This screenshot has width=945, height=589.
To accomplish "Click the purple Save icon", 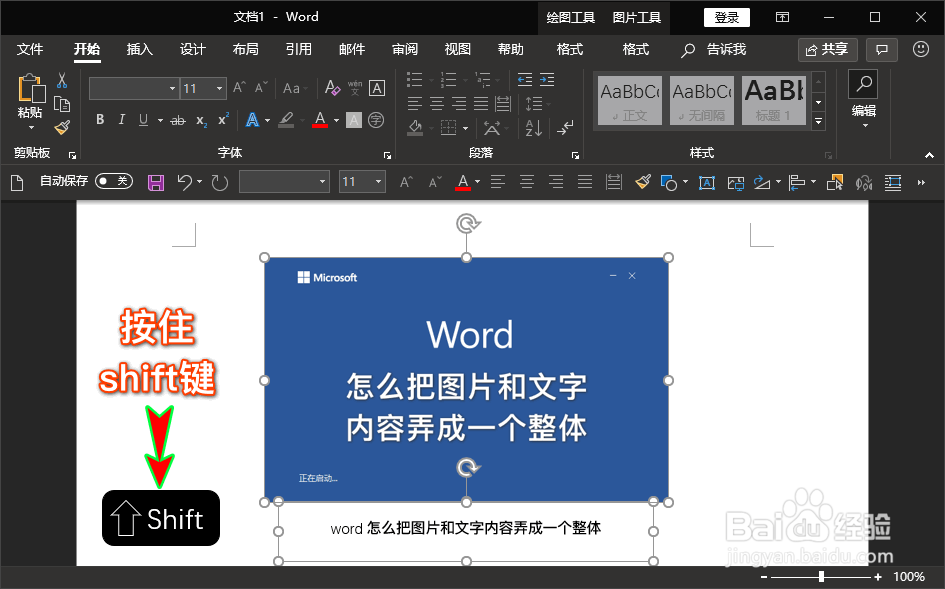I will pos(156,182).
